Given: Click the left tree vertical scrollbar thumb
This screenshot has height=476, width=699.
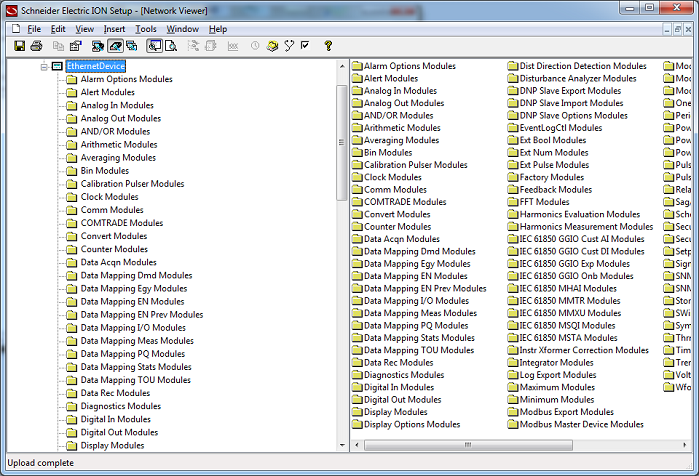Looking at the screenshot, I should 342,143.
